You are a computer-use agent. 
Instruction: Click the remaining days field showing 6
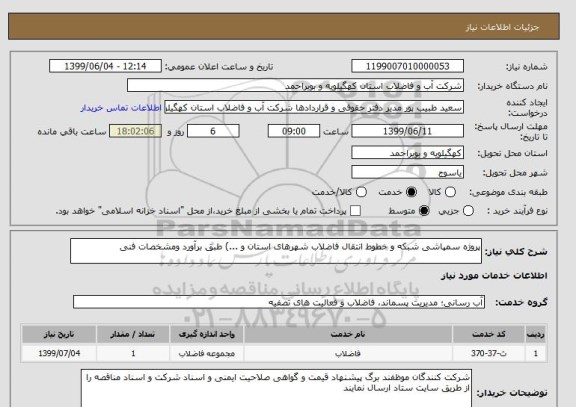pos(213,131)
